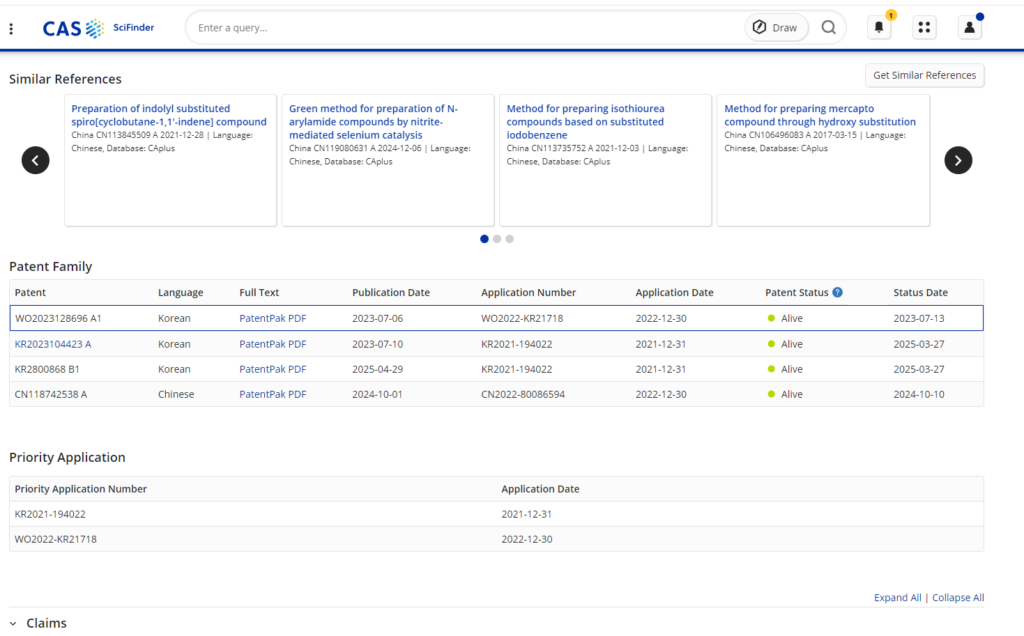Open the notifications bell
The height and width of the screenshot is (636, 1024).
coord(879,28)
